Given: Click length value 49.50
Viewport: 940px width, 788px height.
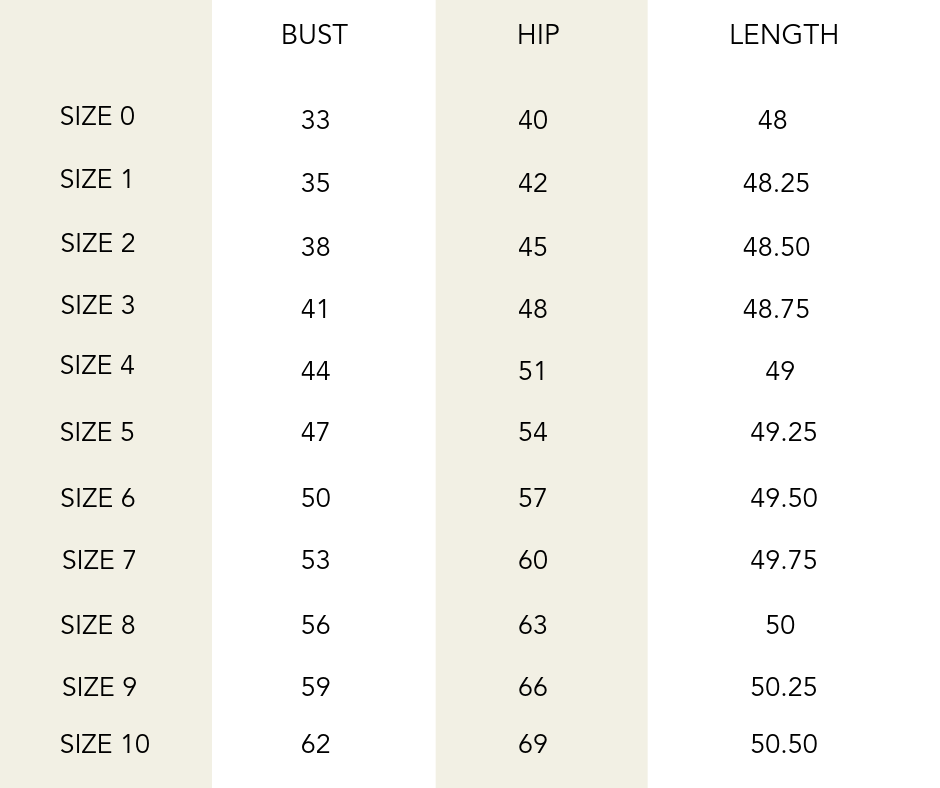Looking at the screenshot, I should 783,499.
